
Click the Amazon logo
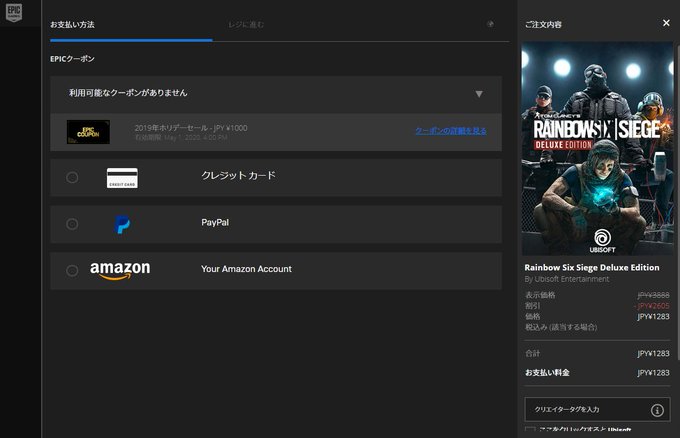[x=120, y=270]
